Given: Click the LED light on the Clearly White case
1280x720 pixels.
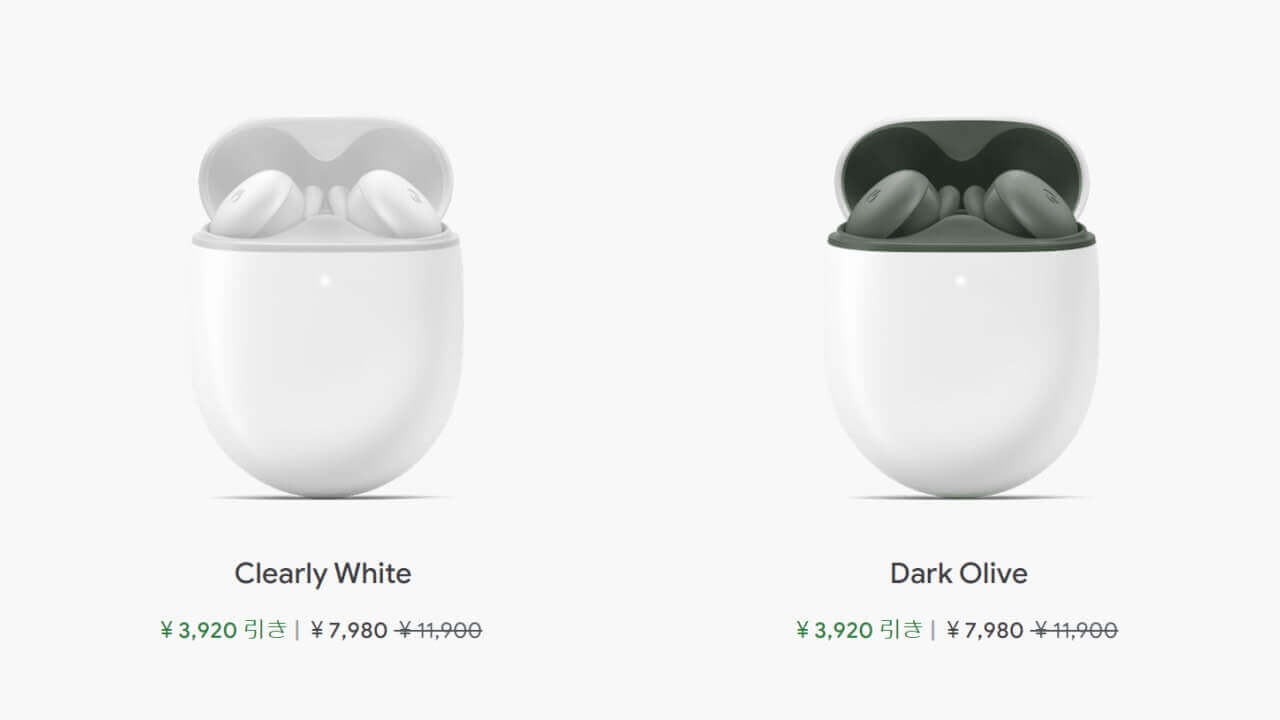Looking at the screenshot, I should coord(325,280).
